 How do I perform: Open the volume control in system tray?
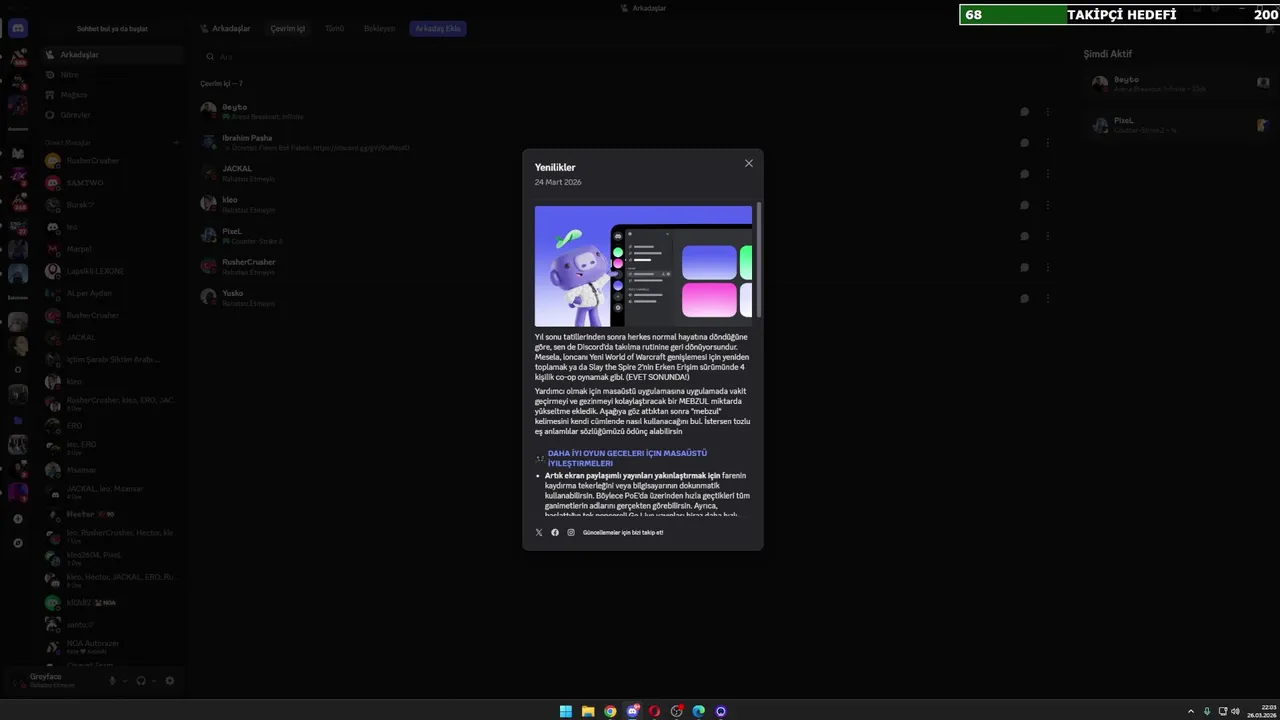[1235, 711]
